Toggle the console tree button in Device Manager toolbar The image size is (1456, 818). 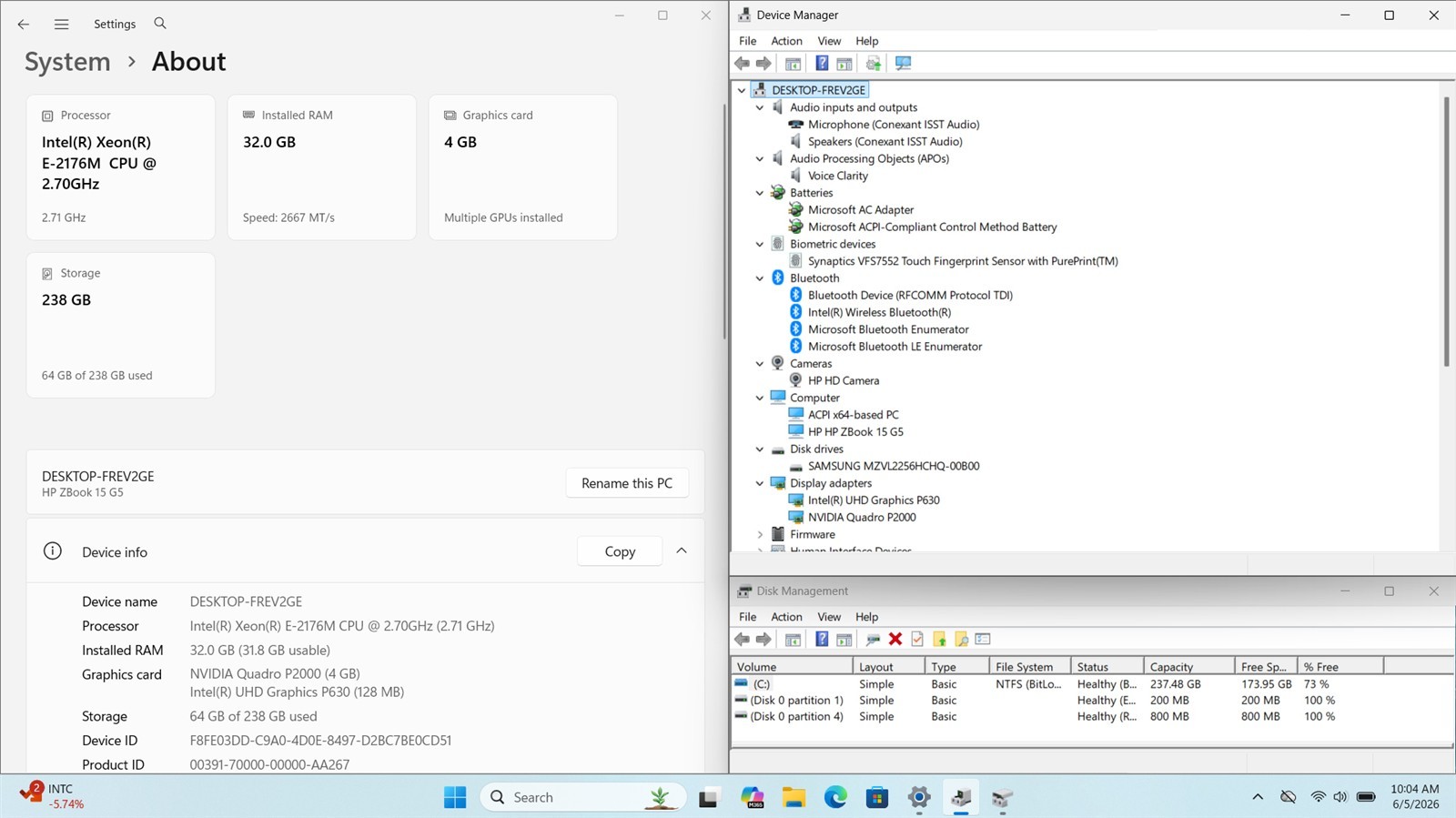tap(793, 64)
